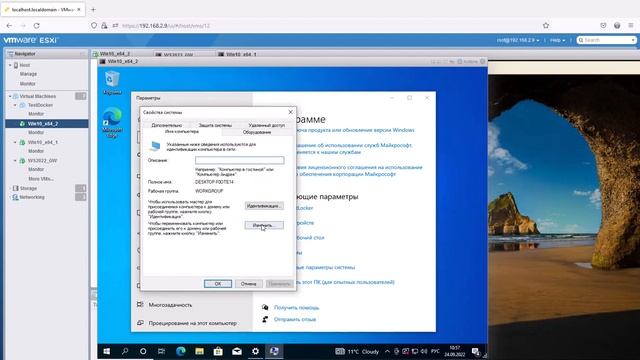This screenshot has height=360, width=640.
Task: Collapse the Virtual Machines tree node
Action: click(x=10, y=96)
